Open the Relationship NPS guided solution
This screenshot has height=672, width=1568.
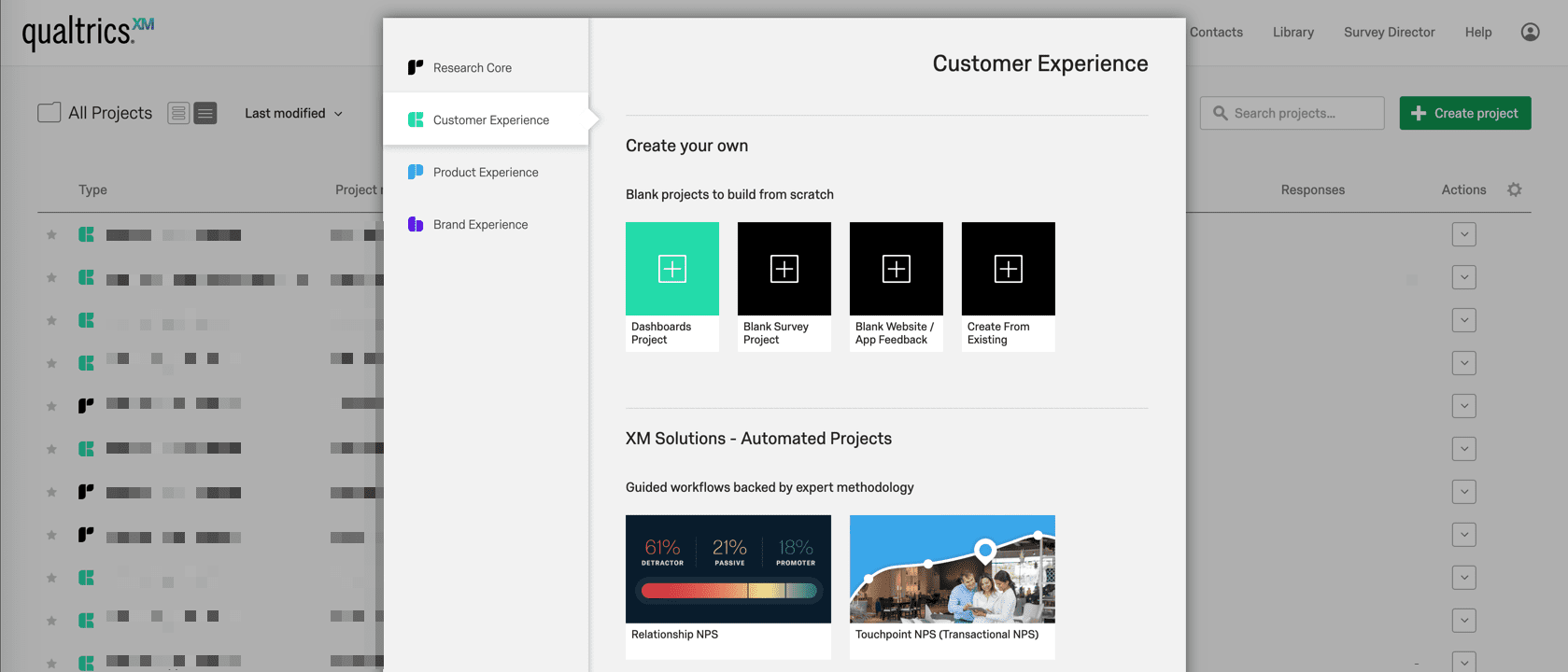tap(728, 587)
